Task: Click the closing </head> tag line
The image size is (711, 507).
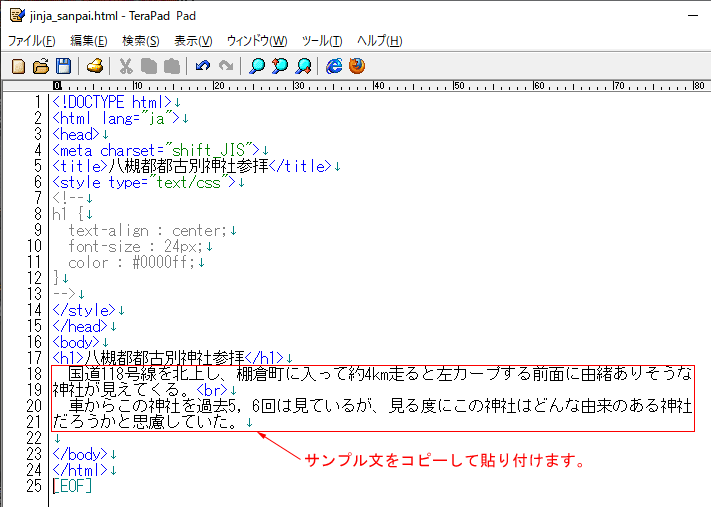Action: (80, 326)
